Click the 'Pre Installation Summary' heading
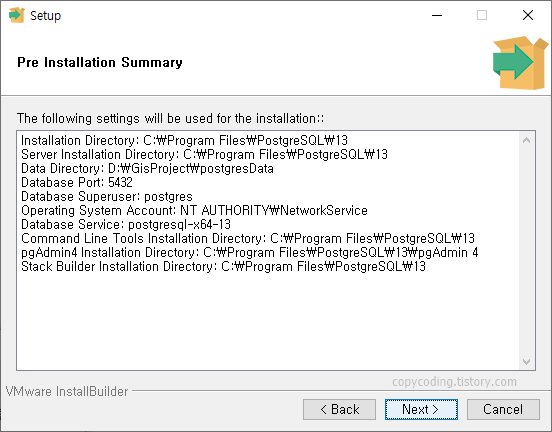The width and height of the screenshot is (552, 432). point(100,63)
